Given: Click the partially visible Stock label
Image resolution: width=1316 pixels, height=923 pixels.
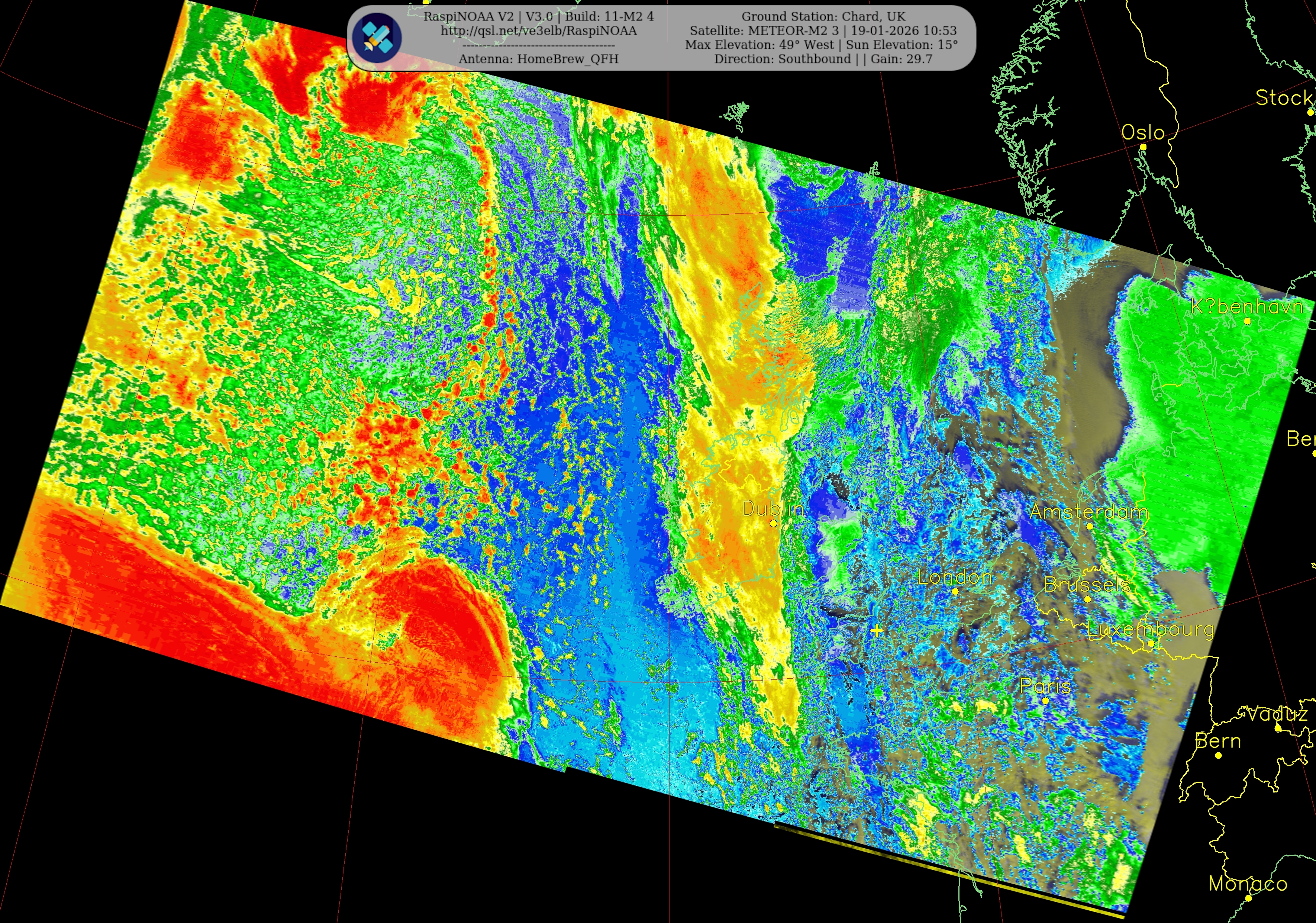Looking at the screenshot, I should point(1284,98).
